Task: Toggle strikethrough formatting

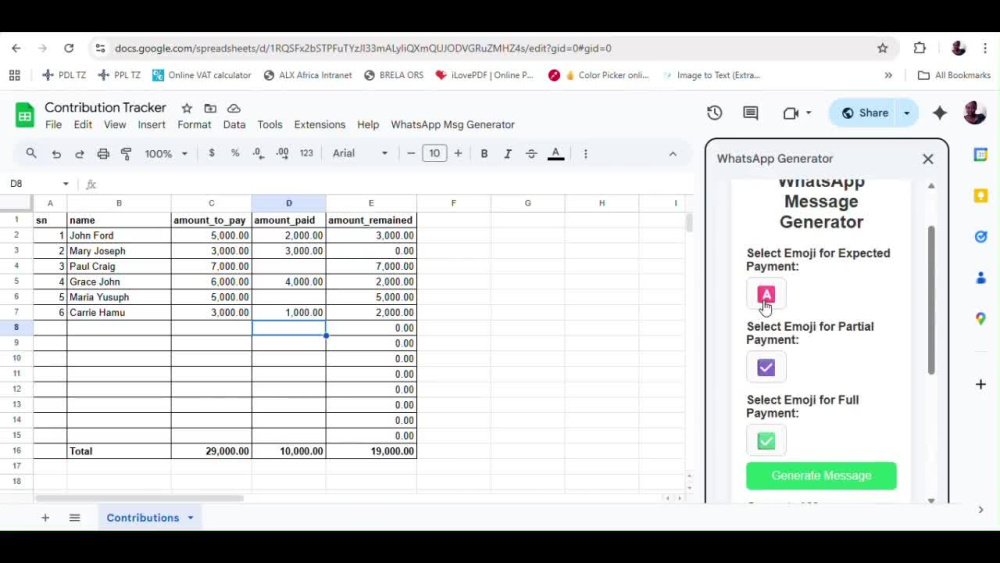Action: click(x=531, y=154)
